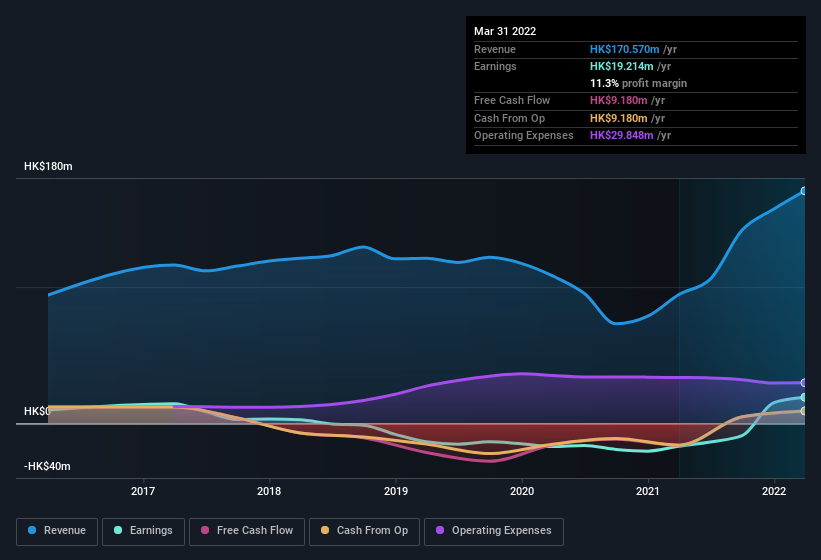Click the 2022 x-axis label
Viewport: 821px width, 560px height.
774,491
